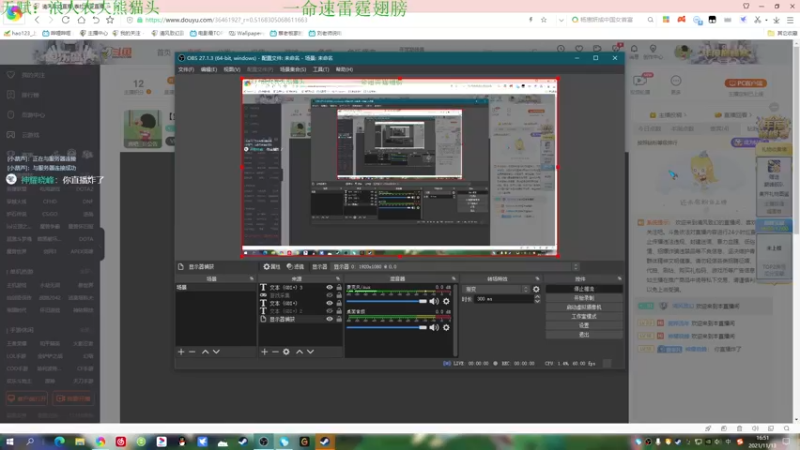Toggle visibility of the 文本 (GDI+) source
This screenshot has width=800, height=450.
(x=330, y=303)
